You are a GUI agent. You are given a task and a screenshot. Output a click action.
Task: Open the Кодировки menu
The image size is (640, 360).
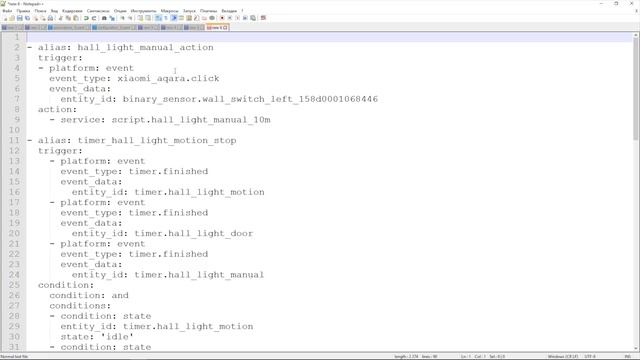tap(72, 11)
